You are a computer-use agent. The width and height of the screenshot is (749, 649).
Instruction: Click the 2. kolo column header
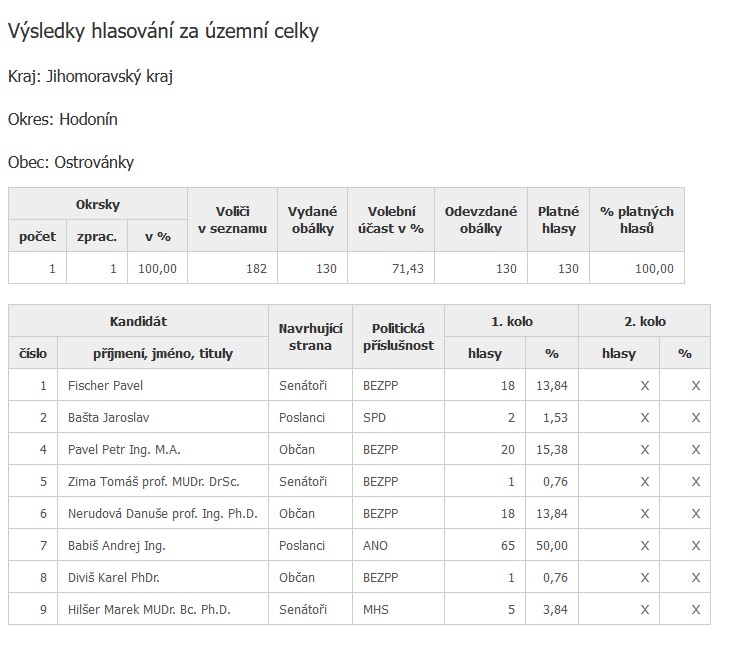[644, 322]
